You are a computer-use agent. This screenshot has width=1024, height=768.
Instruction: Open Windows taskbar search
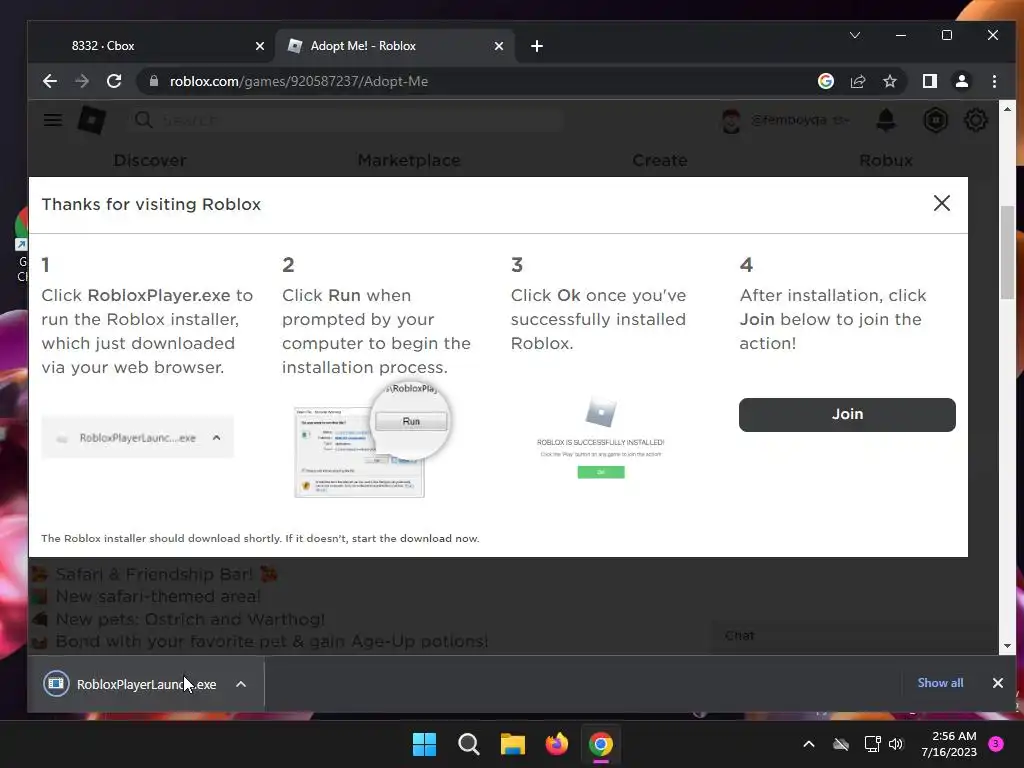tap(468, 744)
